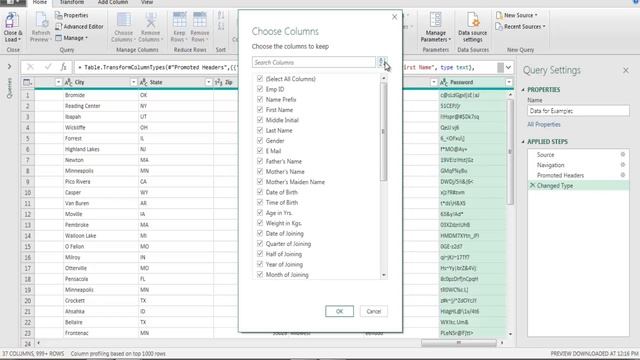Uncheck the Gender column

[260, 140]
